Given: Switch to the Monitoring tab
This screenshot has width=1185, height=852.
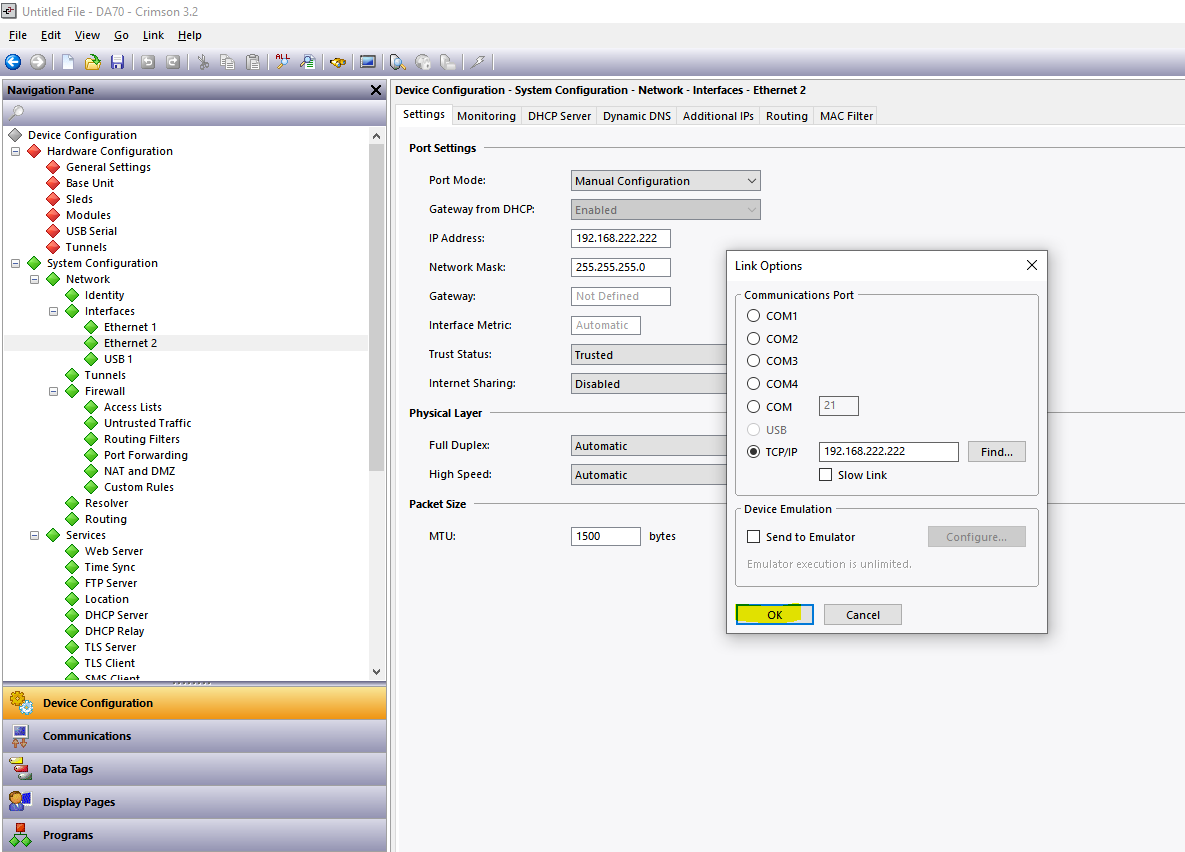Looking at the screenshot, I should tap(486, 116).
